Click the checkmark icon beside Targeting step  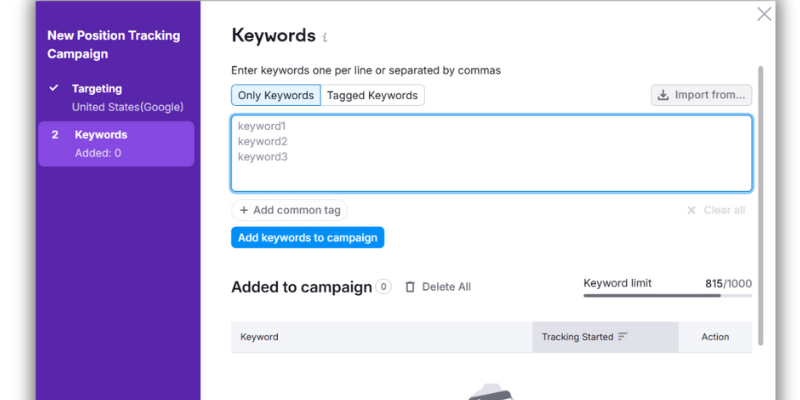pos(55,89)
